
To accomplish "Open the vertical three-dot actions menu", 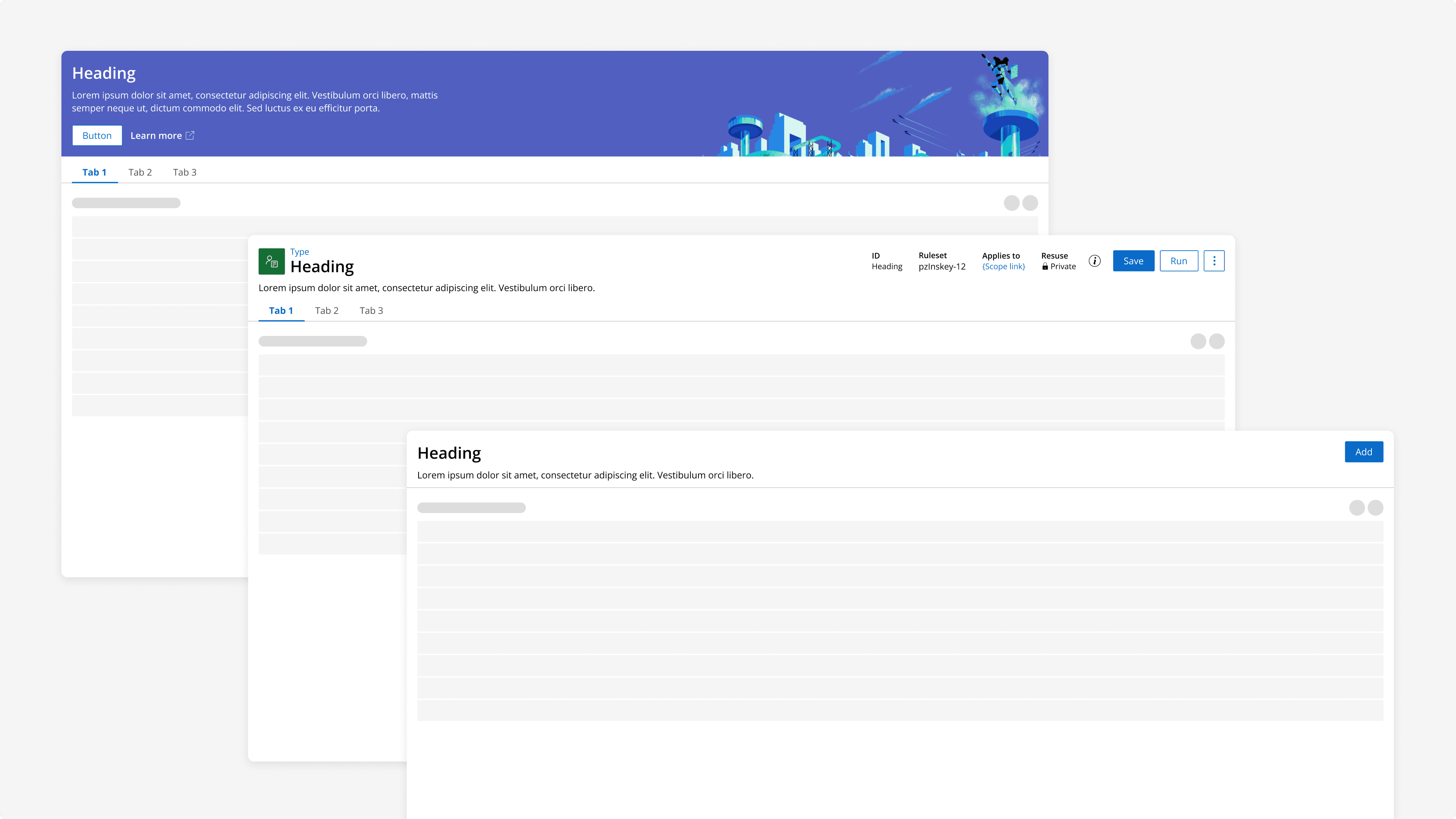I will 1214,261.
